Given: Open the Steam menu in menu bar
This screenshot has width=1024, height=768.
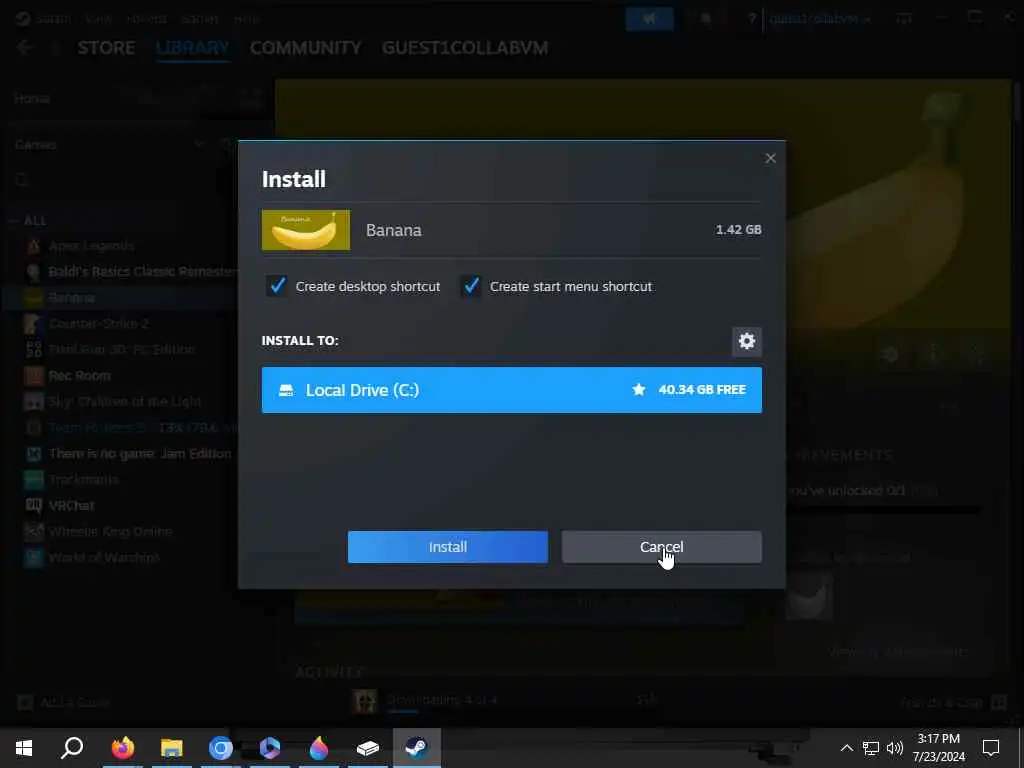Looking at the screenshot, I should (54, 18).
